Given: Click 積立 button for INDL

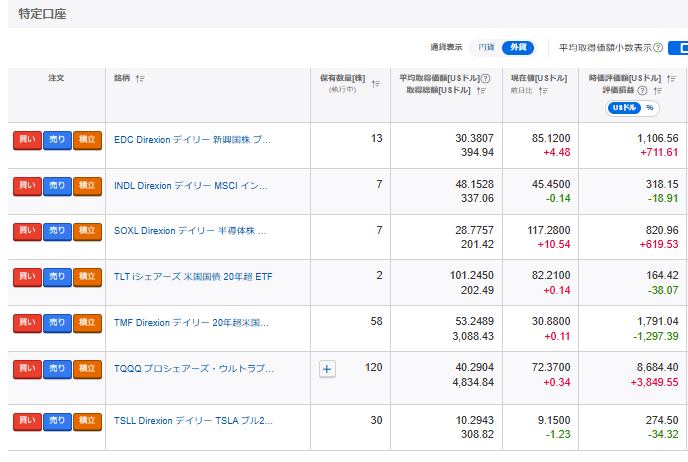Looking at the screenshot, I should point(87,186).
